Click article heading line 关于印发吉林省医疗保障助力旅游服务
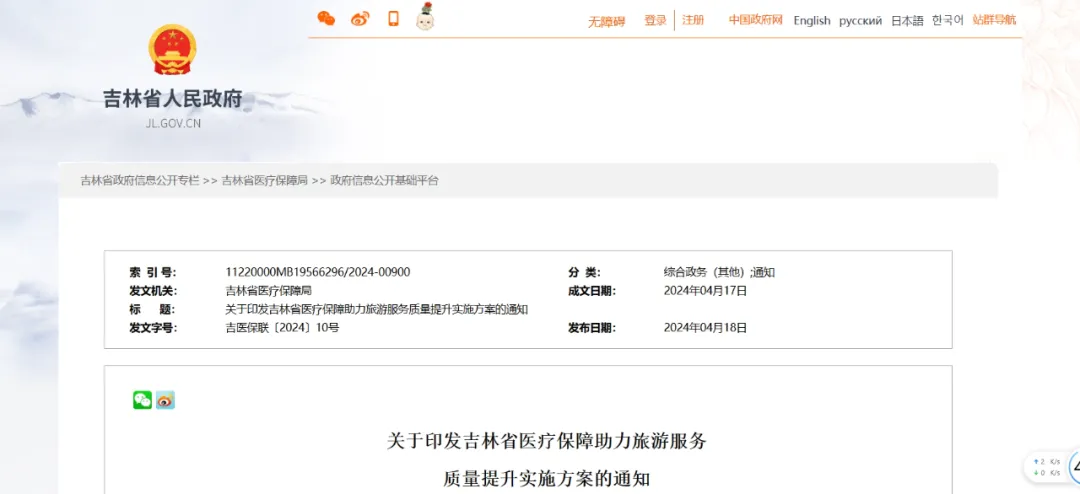 point(547,442)
